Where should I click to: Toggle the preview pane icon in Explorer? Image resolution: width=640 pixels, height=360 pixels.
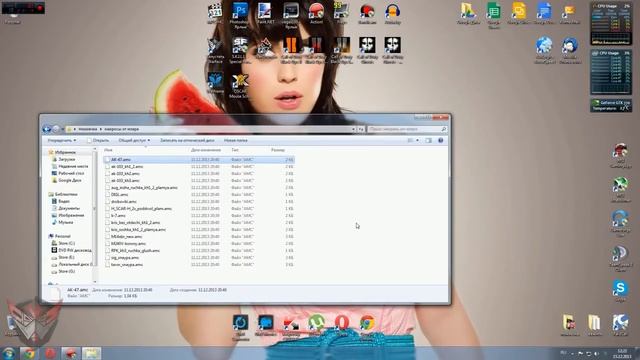(x=428, y=140)
